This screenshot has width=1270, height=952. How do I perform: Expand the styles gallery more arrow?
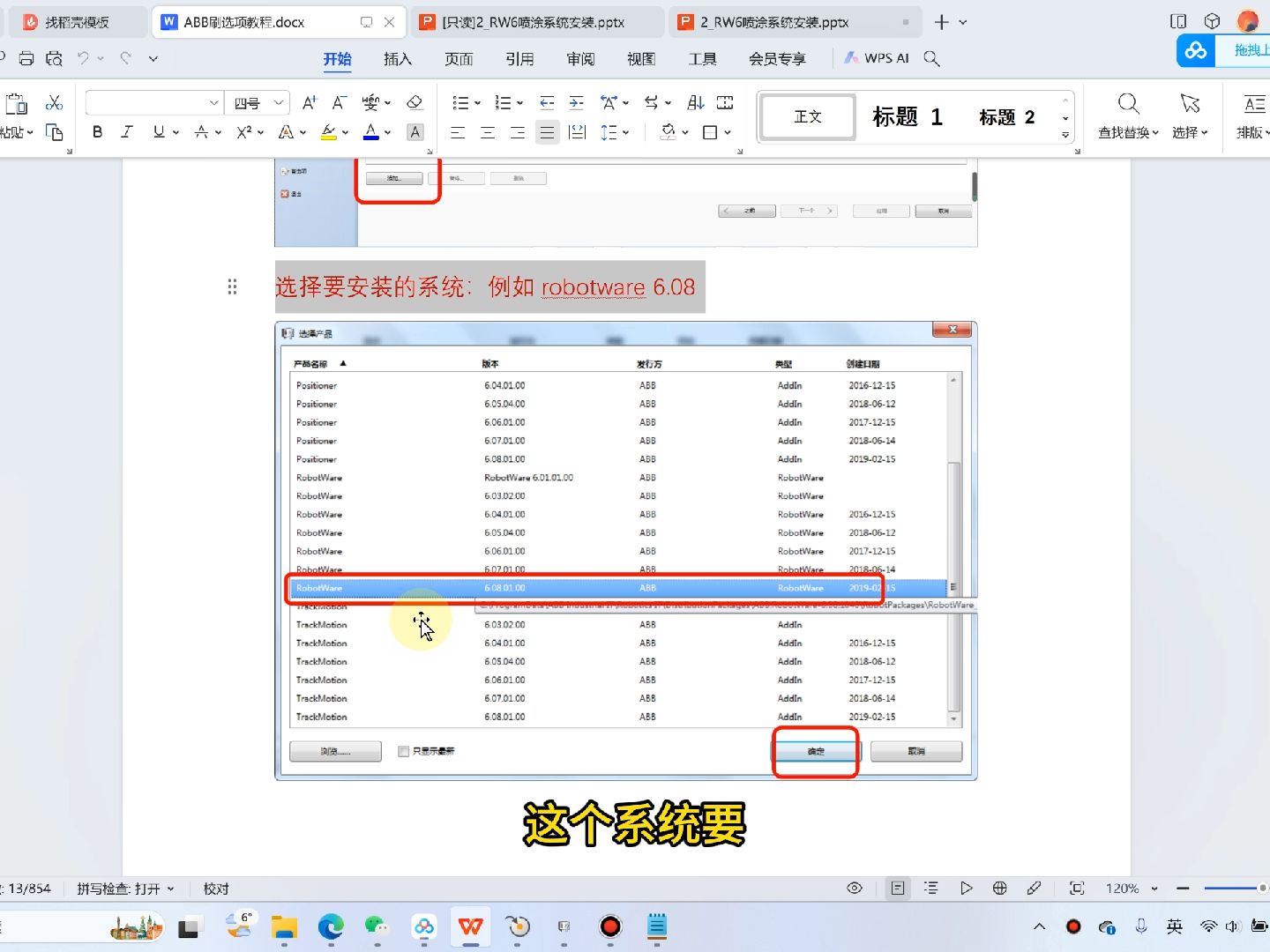pos(1065,136)
